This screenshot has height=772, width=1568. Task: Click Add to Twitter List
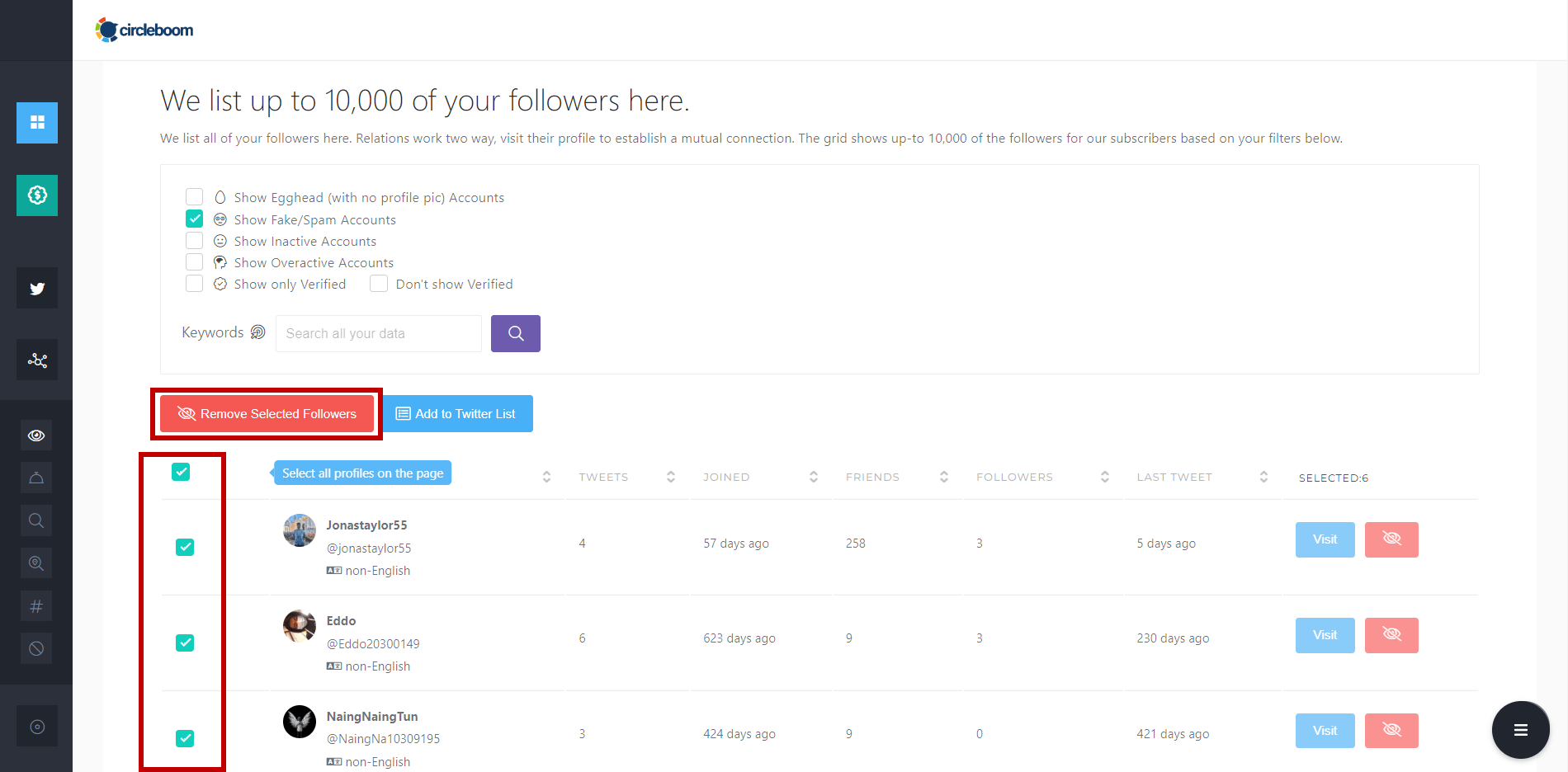[458, 413]
